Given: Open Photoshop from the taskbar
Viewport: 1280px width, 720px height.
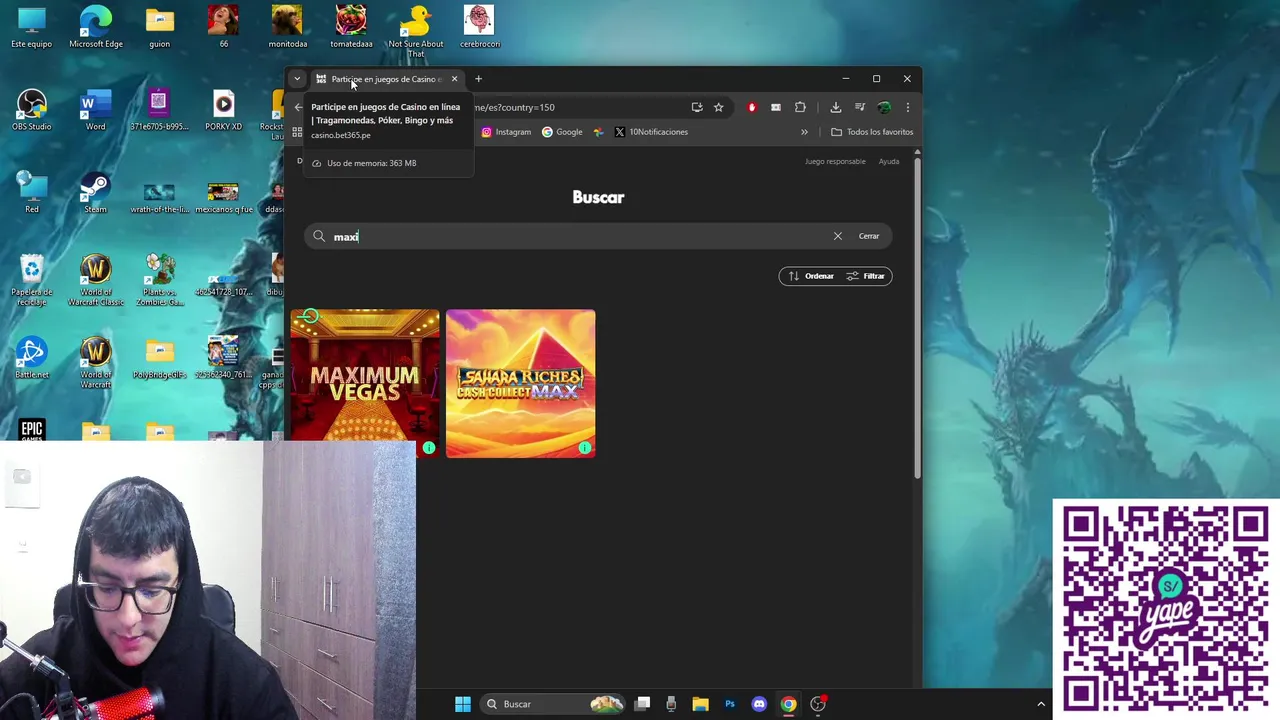Looking at the screenshot, I should 730,704.
